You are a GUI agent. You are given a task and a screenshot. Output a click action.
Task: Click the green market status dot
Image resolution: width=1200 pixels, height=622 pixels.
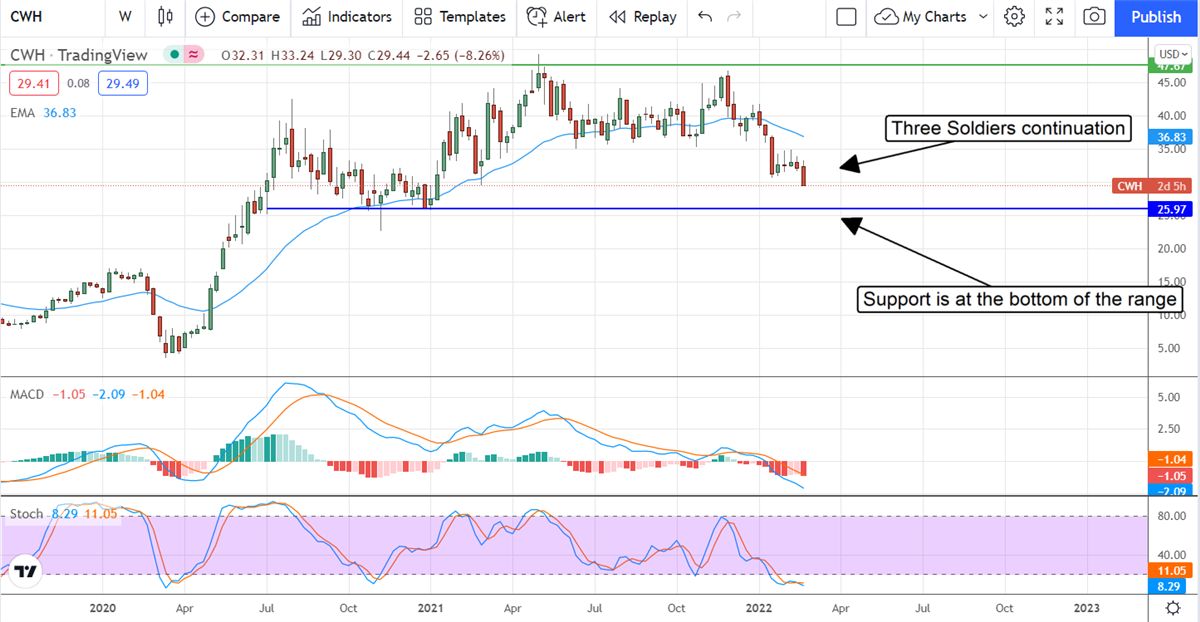175,54
